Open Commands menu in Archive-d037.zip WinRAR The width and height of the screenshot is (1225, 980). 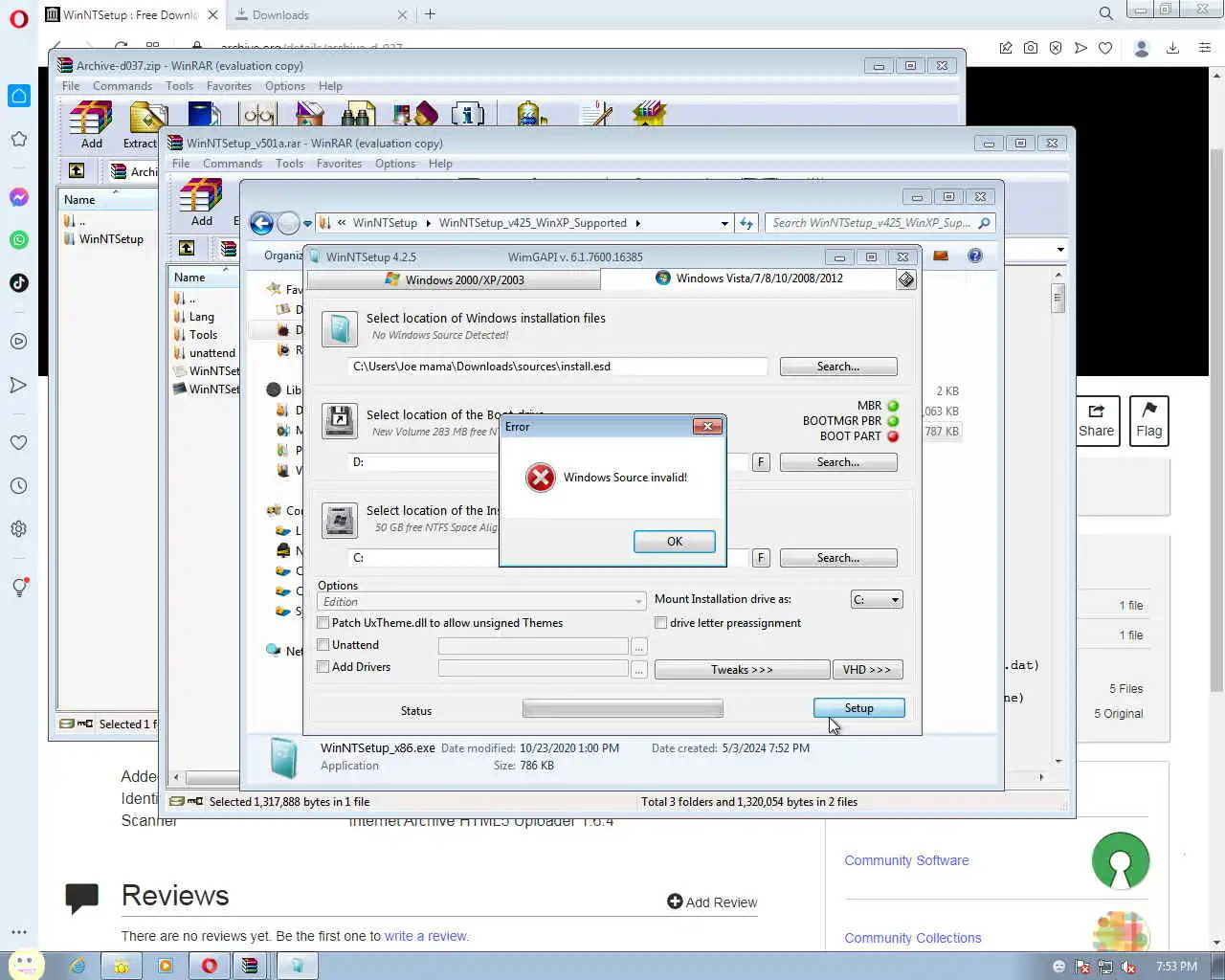click(122, 86)
